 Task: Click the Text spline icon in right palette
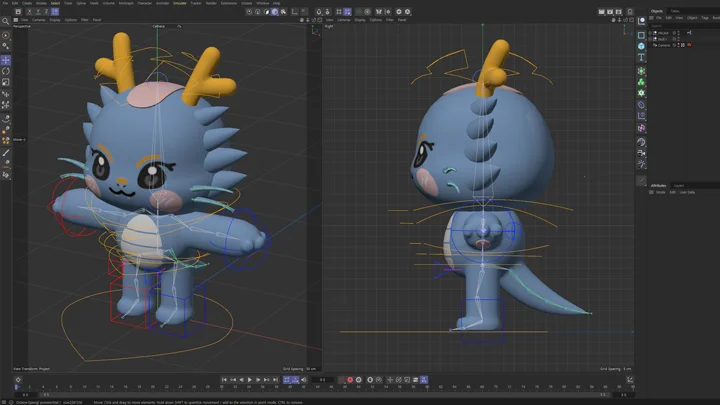pyautogui.click(x=641, y=57)
